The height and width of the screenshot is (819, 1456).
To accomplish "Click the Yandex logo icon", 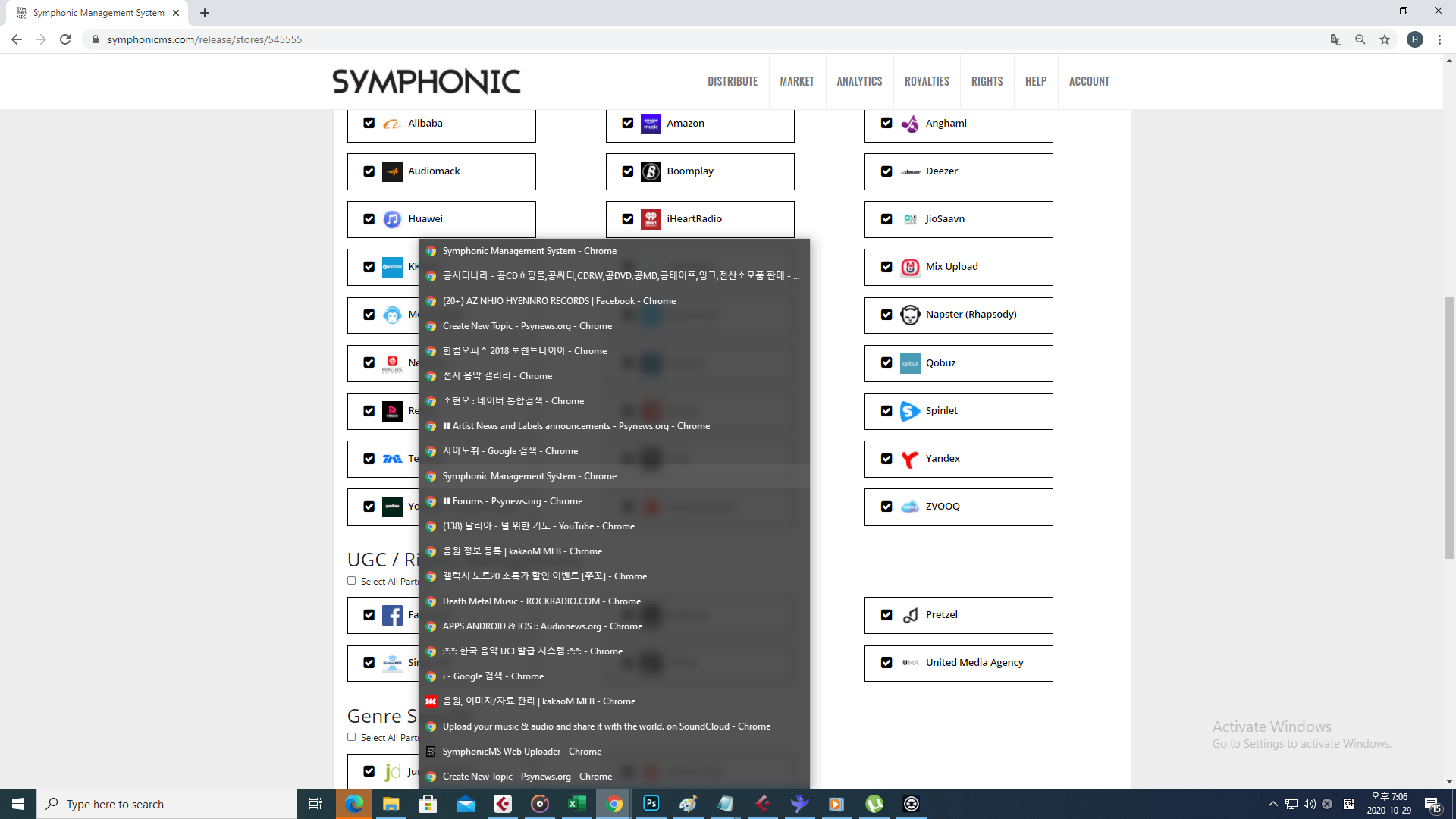I will 910,459.
